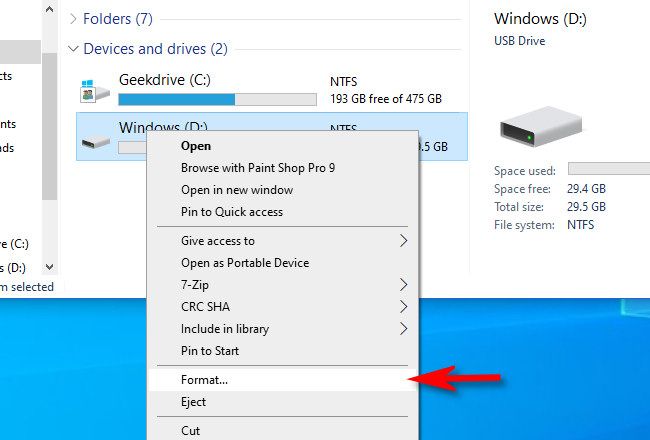Select Open in new window
Viewport: 650px width, 440px height.
(237, 190)
